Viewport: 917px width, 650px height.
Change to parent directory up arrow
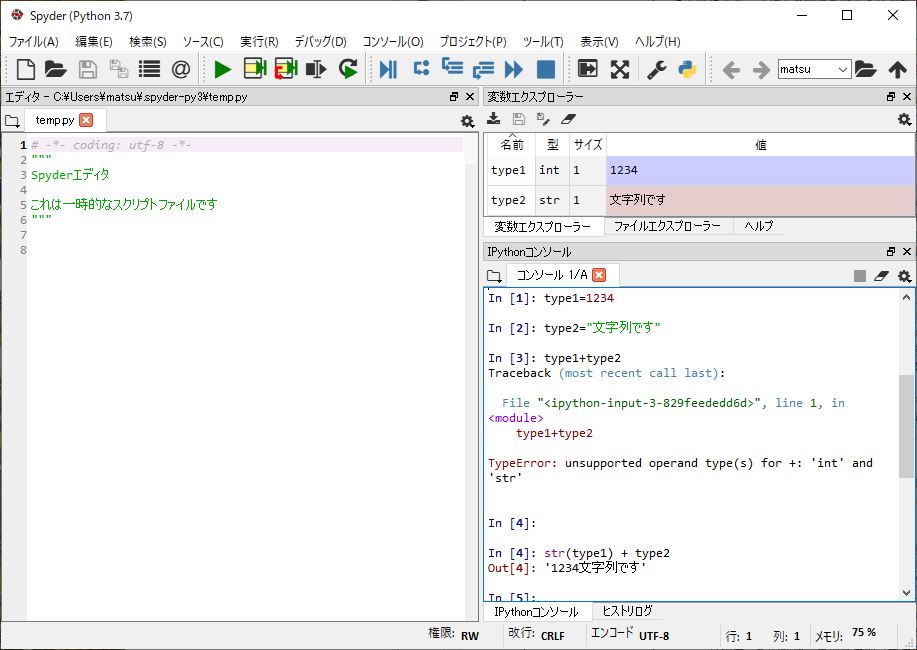(898, 69)
